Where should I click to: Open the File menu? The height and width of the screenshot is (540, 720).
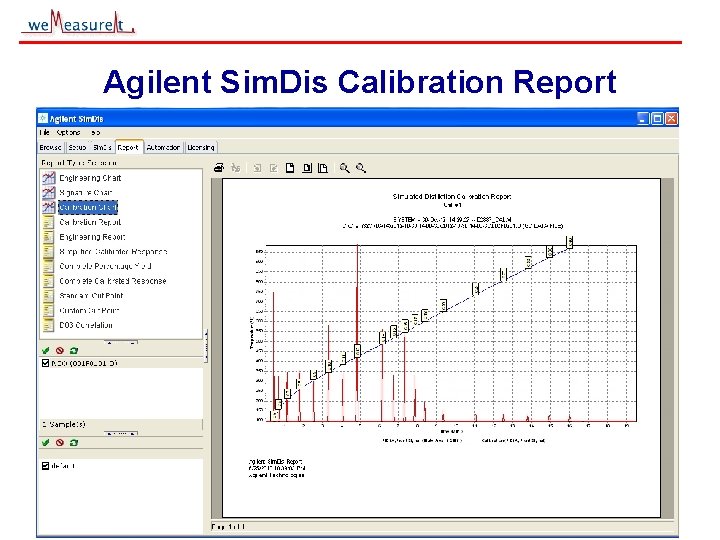click(45, 132)
